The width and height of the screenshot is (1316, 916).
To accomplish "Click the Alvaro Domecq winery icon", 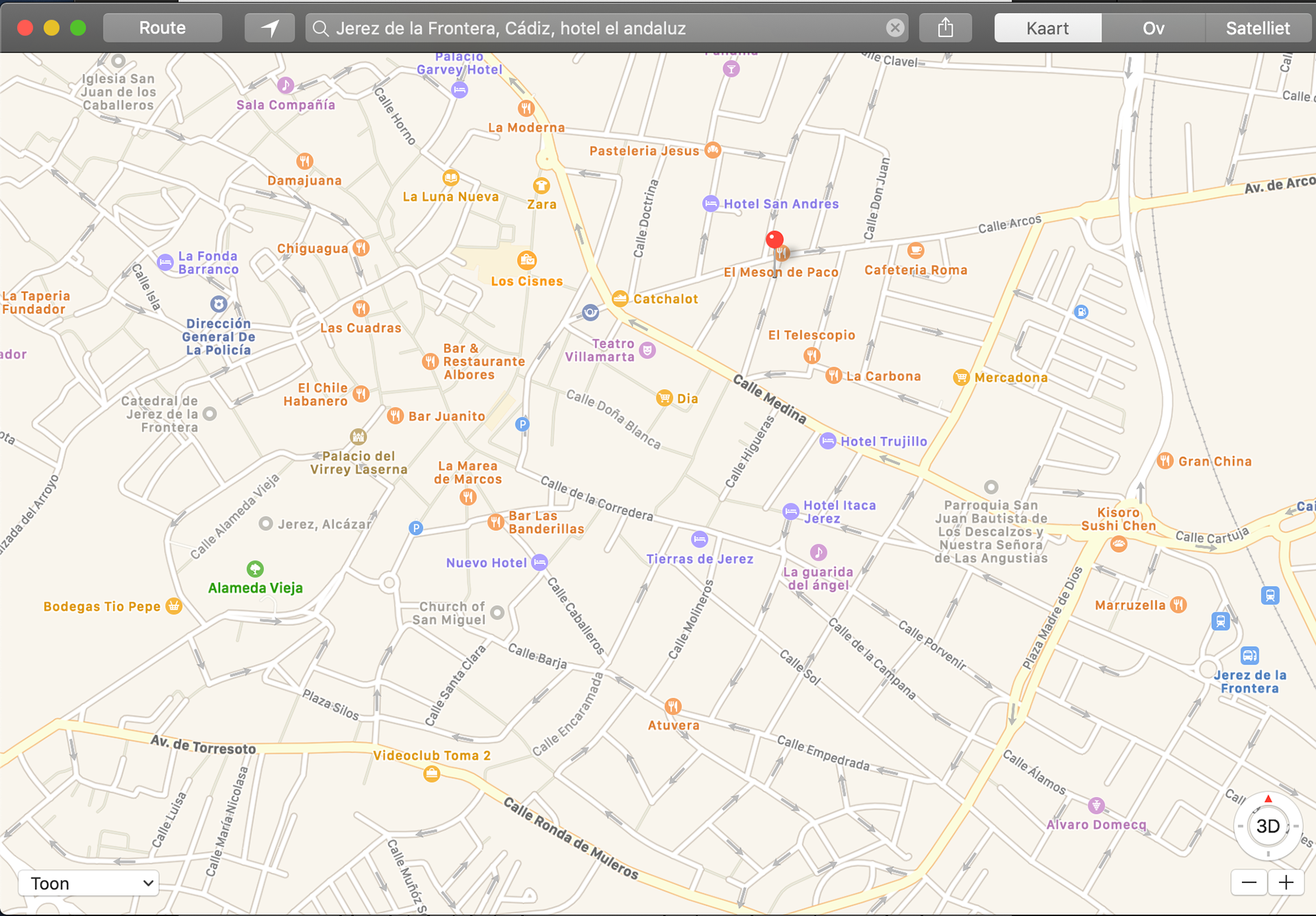I will [x=1097, y=805].
